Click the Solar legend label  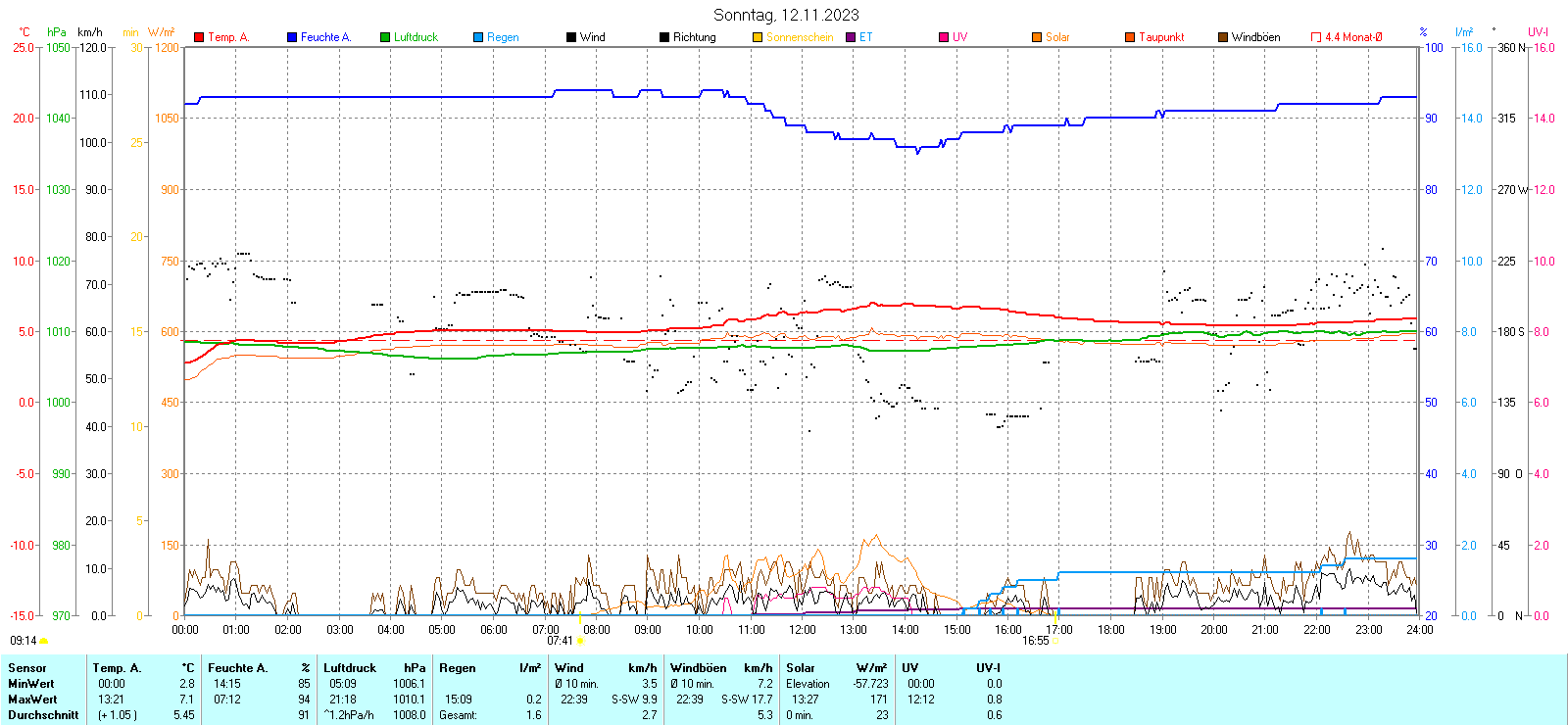1057,37
